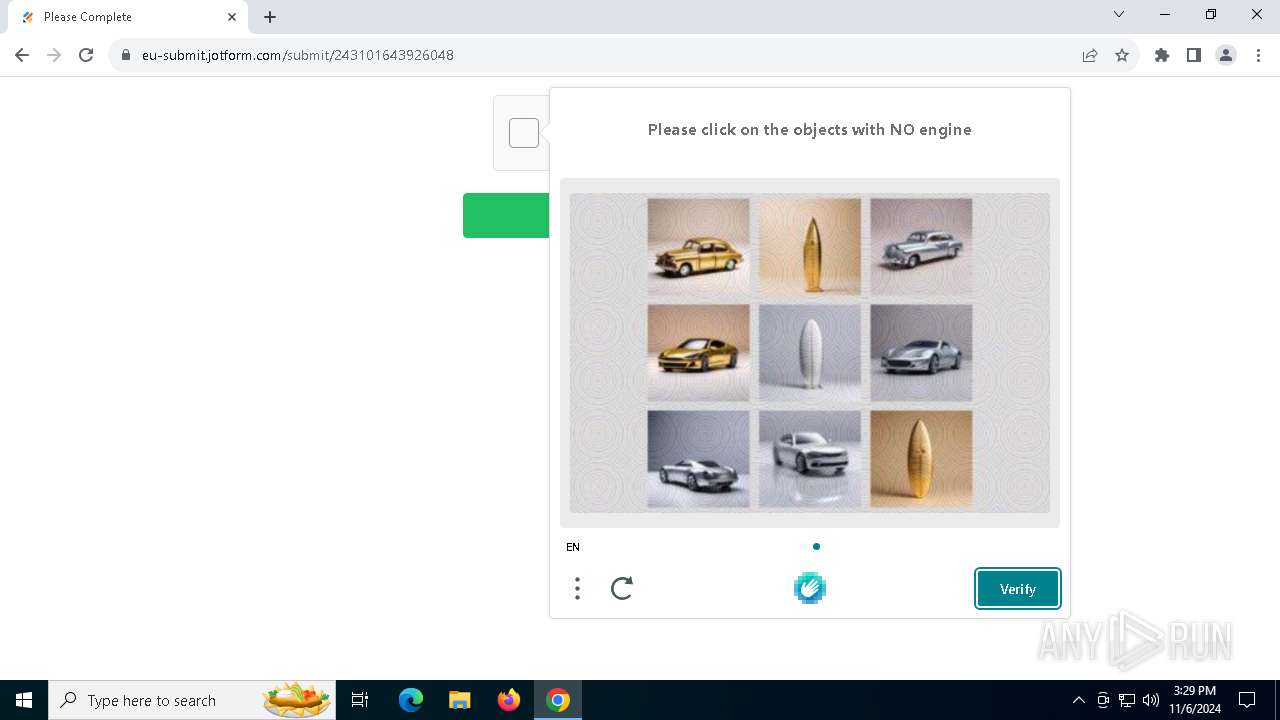
Task: Launch Microsoft Edge from taskbar
Action: 411,700
